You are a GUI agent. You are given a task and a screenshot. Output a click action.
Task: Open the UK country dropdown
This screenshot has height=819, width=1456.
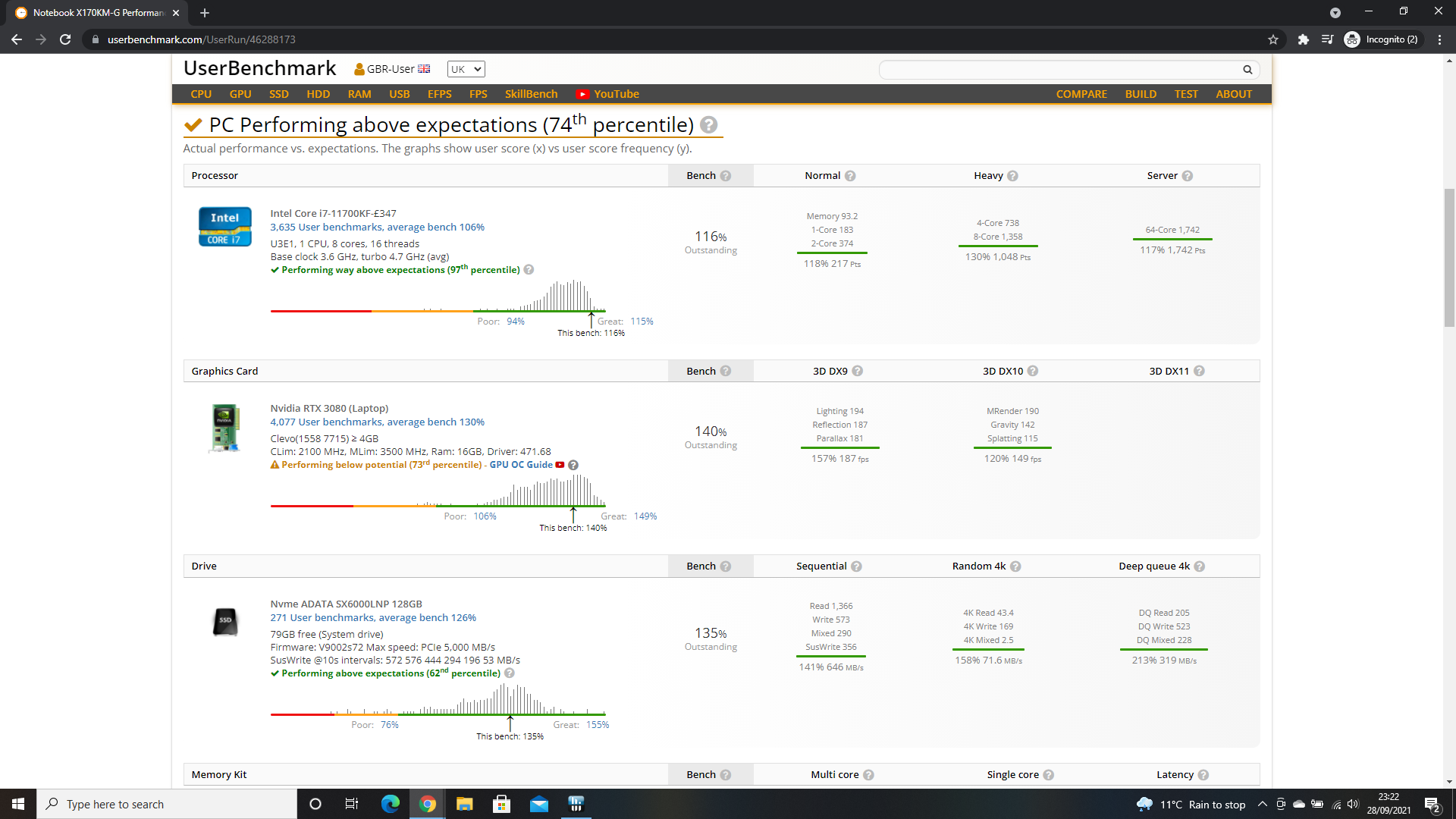(x=466, y=69)
